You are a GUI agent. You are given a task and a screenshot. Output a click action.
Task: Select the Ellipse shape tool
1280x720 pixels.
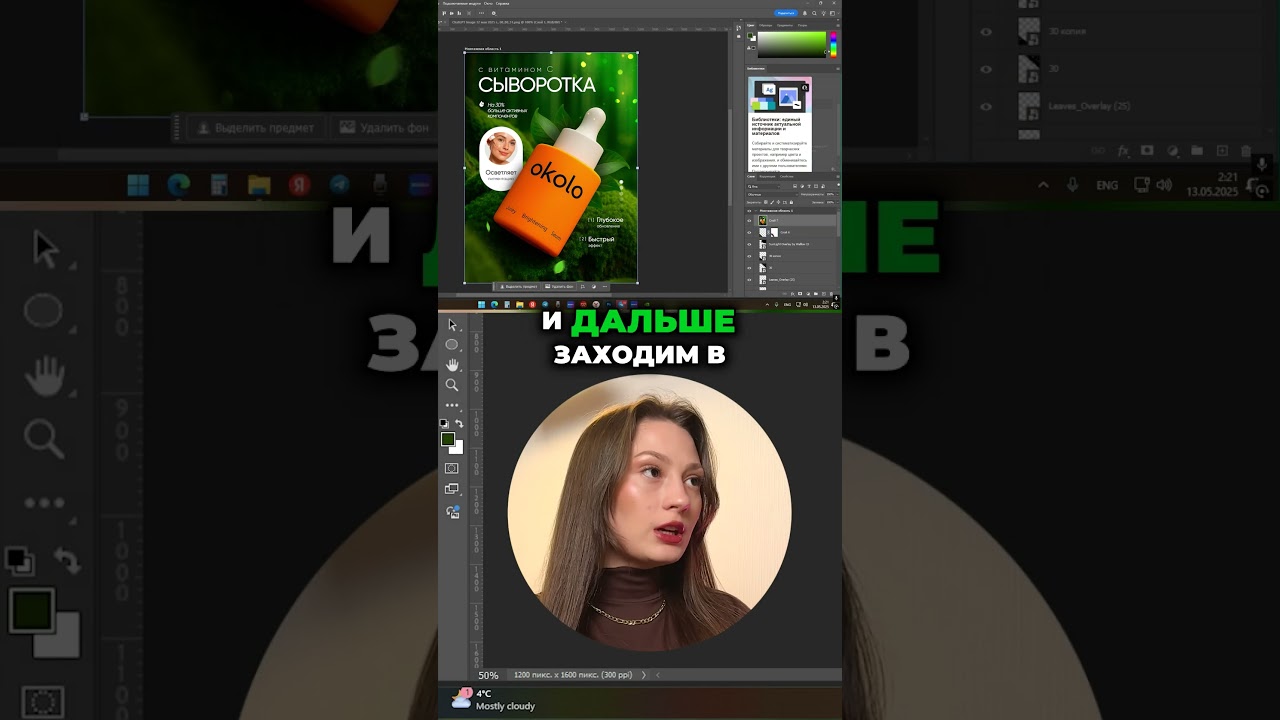point(452,344)
